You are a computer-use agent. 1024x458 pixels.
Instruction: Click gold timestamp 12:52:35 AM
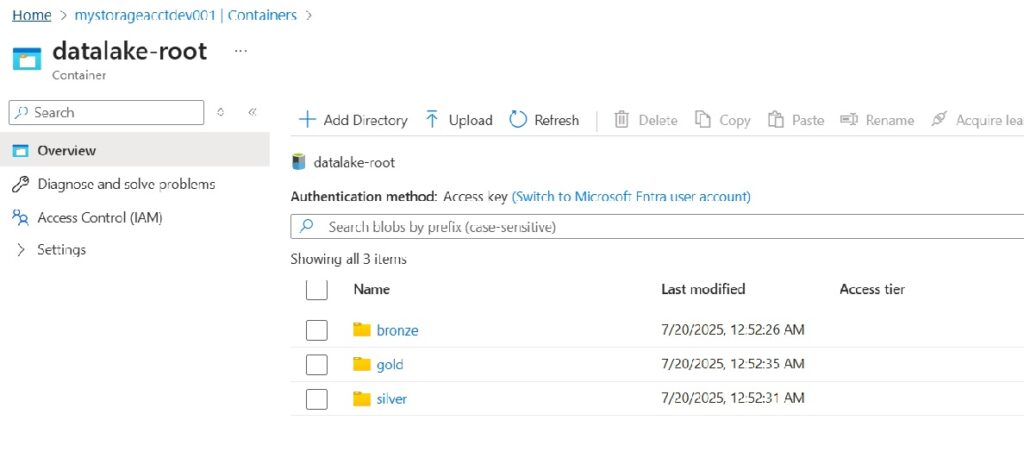[x=733, y=364]
